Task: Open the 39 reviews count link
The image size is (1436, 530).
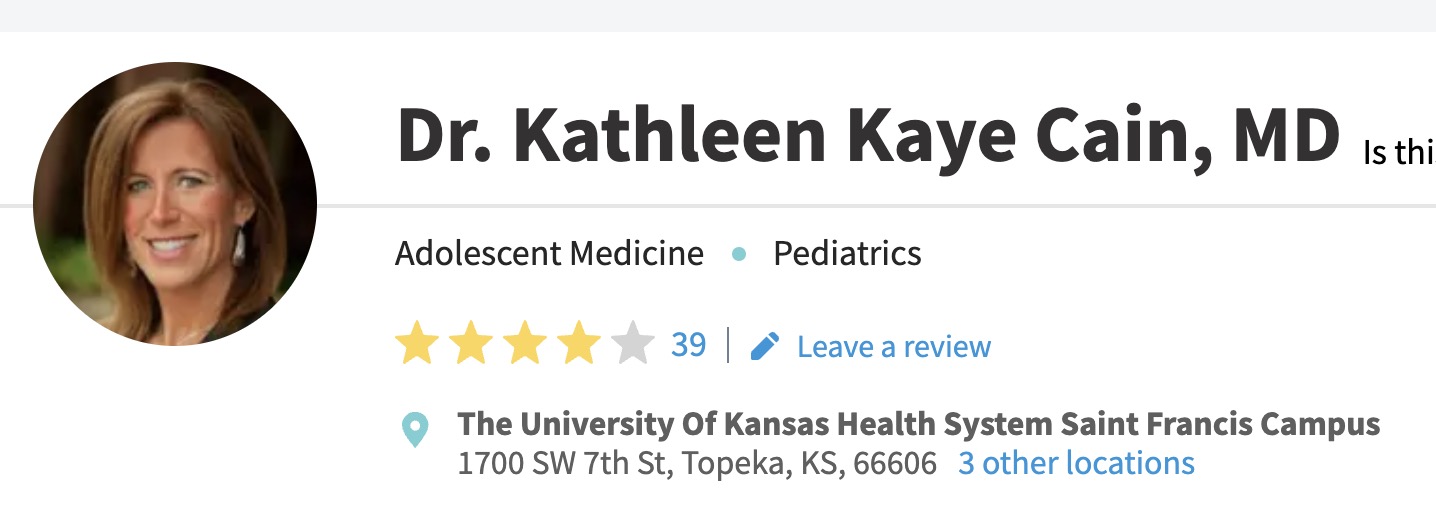Action: 688,345
